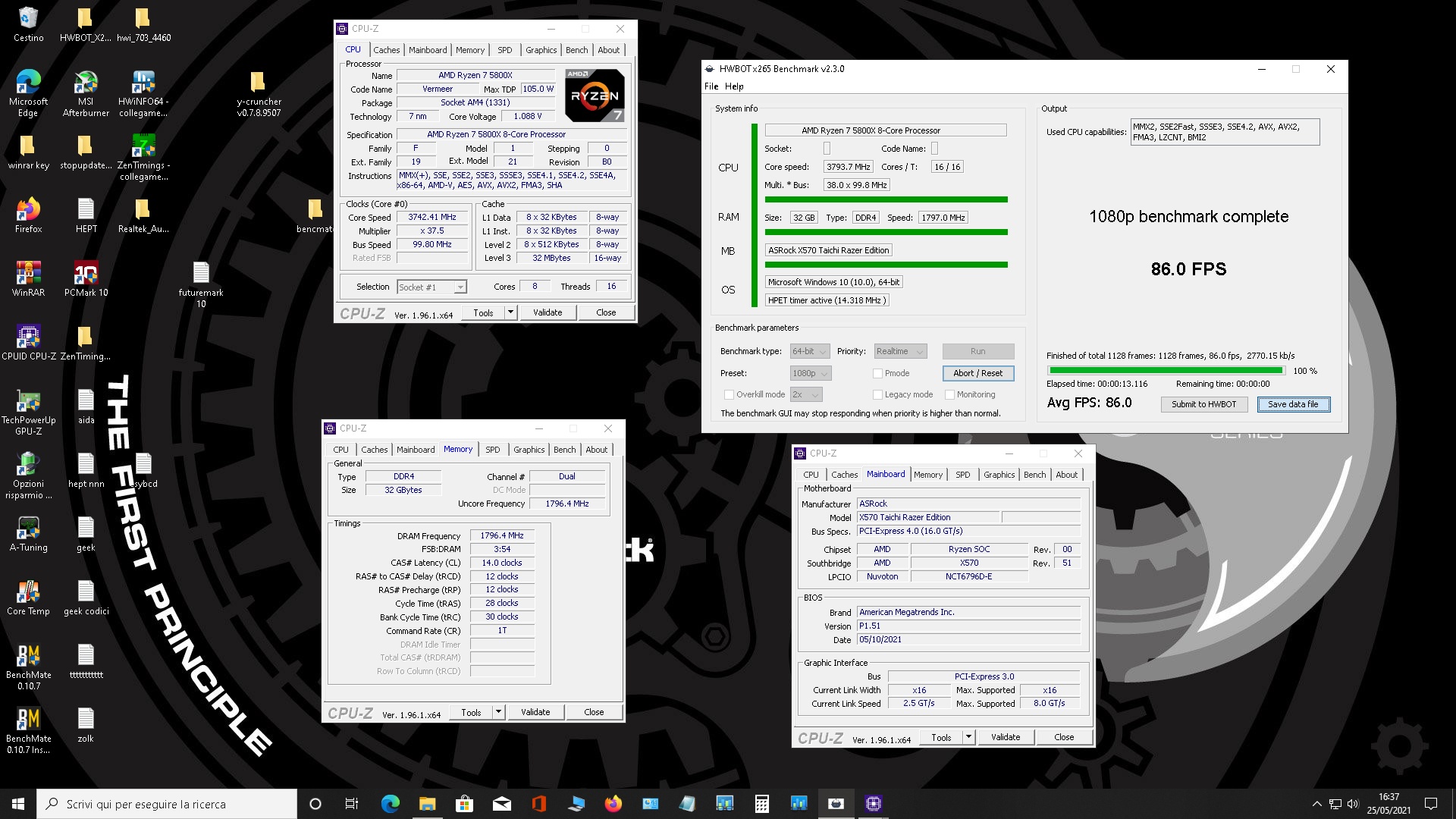The height and width of the screenshot is (819, 1456).
Task: Show hidden system tray icons
Action: (1317, 804)
